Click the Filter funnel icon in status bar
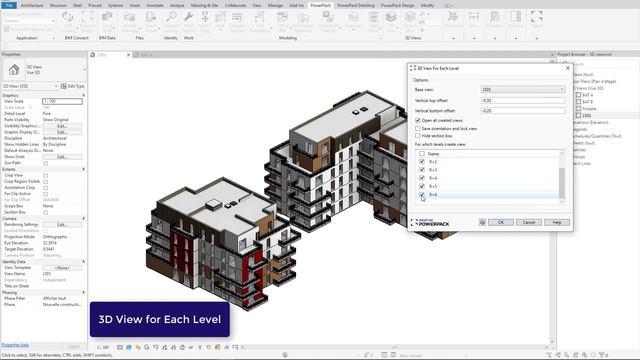This screenshot has height=360, width=640. (x=602, y=355)
